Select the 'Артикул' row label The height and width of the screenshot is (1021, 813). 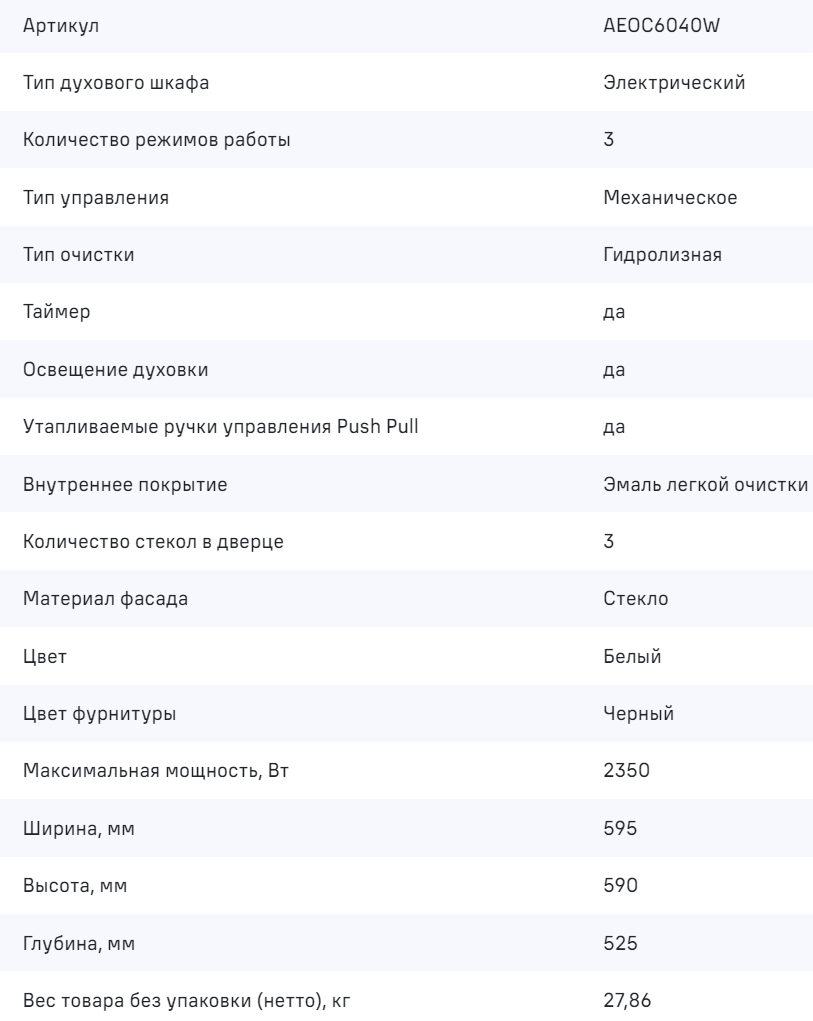tap(61, 25)
